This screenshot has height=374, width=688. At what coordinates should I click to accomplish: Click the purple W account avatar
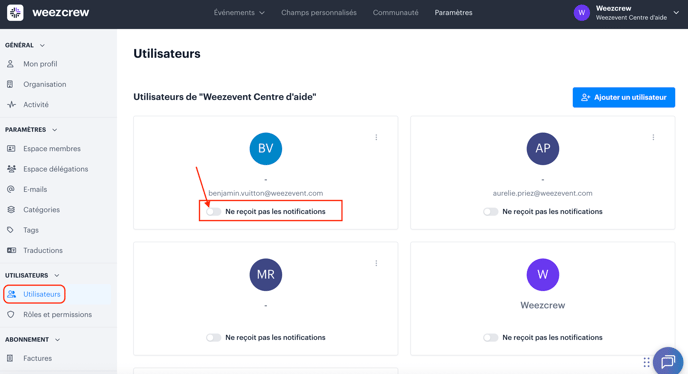582,13
